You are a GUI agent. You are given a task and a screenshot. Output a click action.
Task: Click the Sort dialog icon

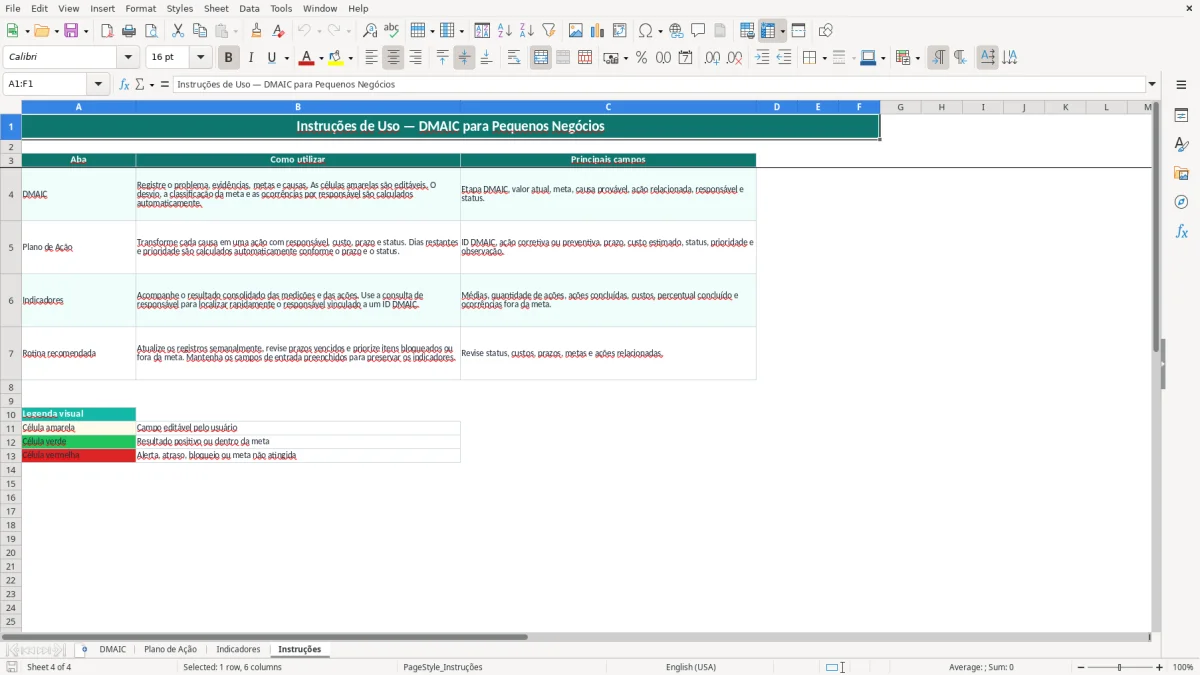point(482,31)
